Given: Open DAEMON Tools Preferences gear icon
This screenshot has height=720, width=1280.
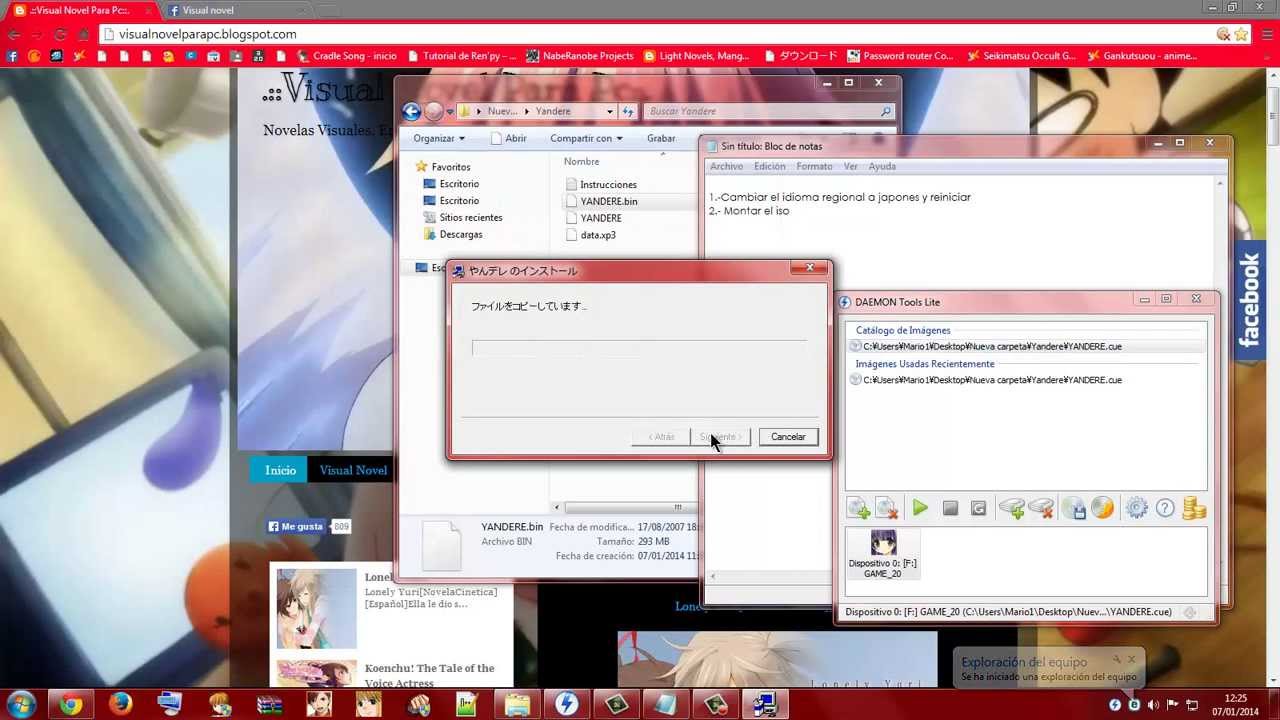Looking at the screenshot, I should point(1136,509).
